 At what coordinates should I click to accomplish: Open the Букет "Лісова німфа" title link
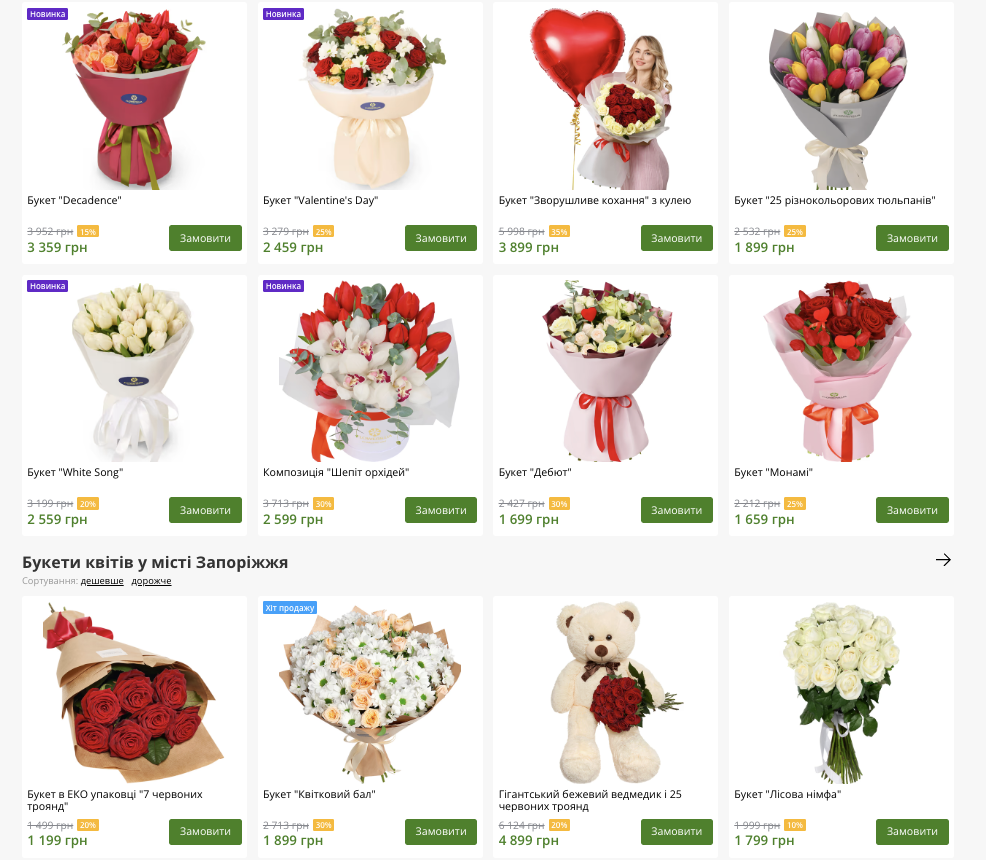click(787, 794)
